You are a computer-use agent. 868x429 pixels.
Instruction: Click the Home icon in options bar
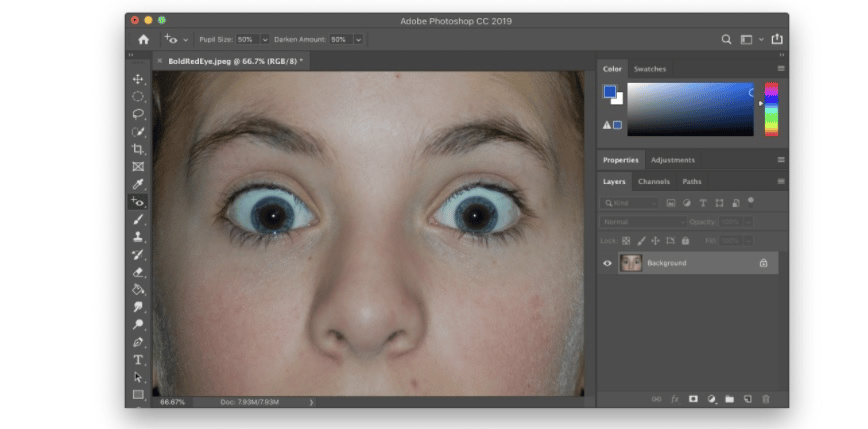tap(143, 39)
